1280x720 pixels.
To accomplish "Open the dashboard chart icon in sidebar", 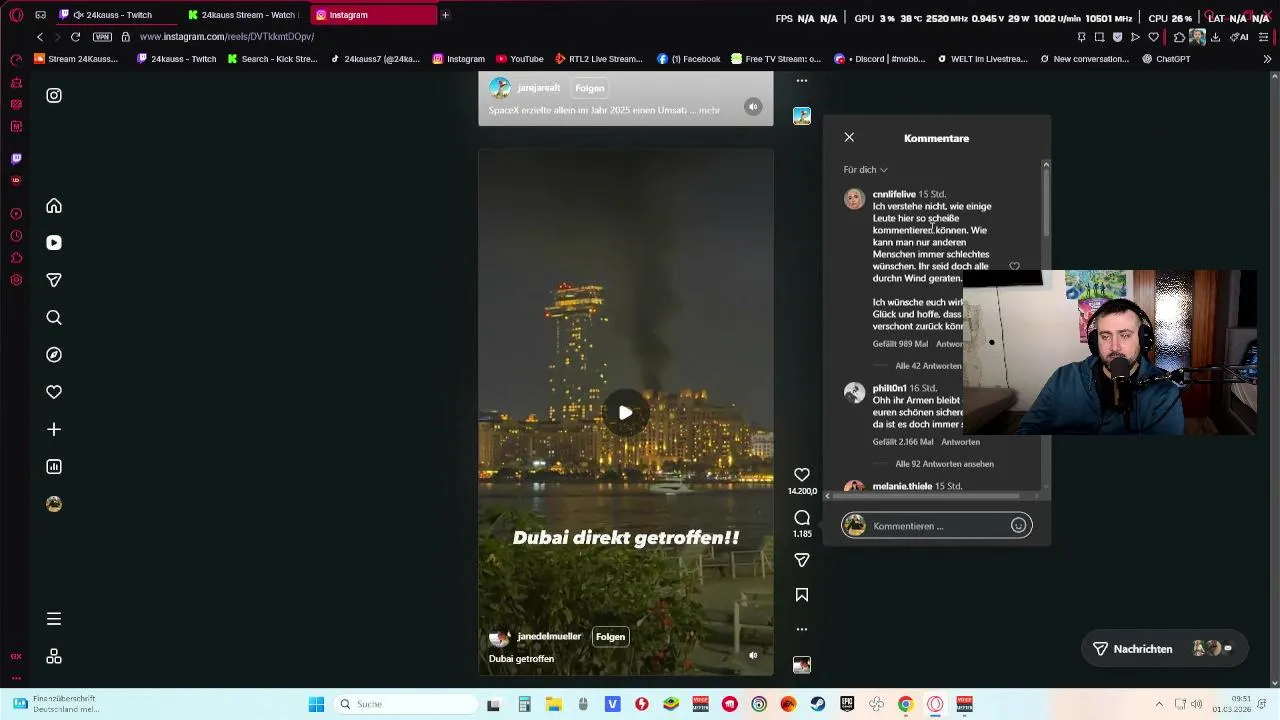I will point(54,467).
